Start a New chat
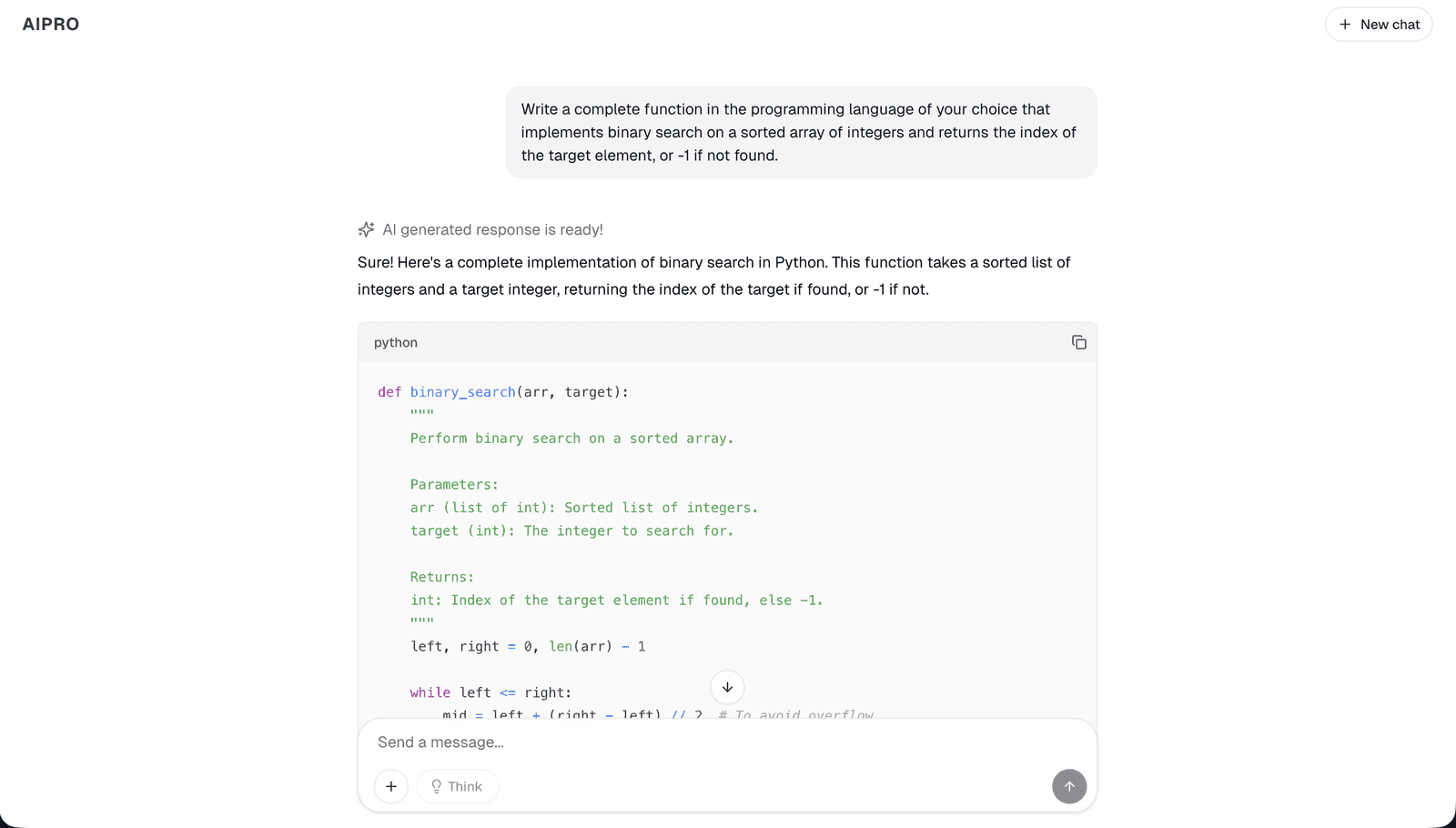 pos(1379,25)
